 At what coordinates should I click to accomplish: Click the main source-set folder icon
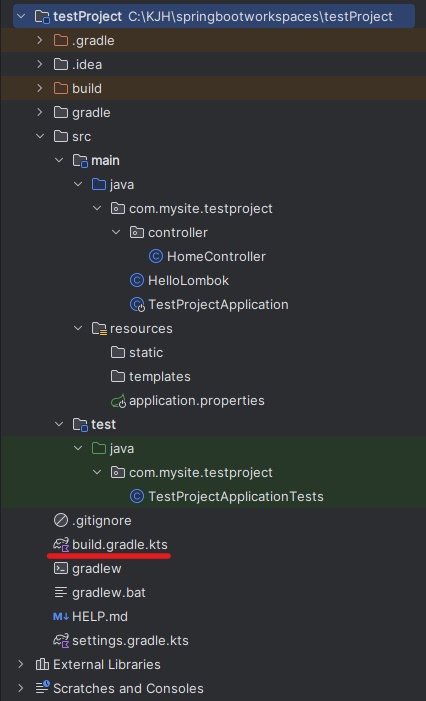click(80, 160)
